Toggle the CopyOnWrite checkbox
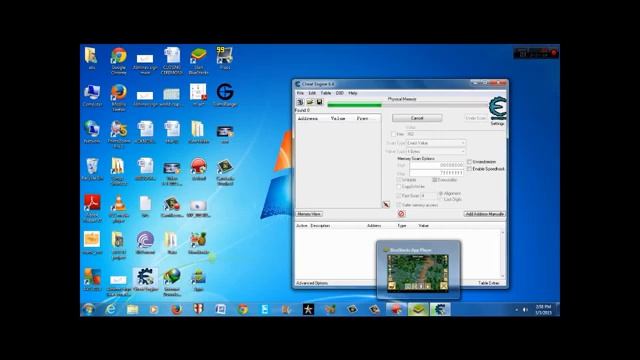 pos(399,187)
